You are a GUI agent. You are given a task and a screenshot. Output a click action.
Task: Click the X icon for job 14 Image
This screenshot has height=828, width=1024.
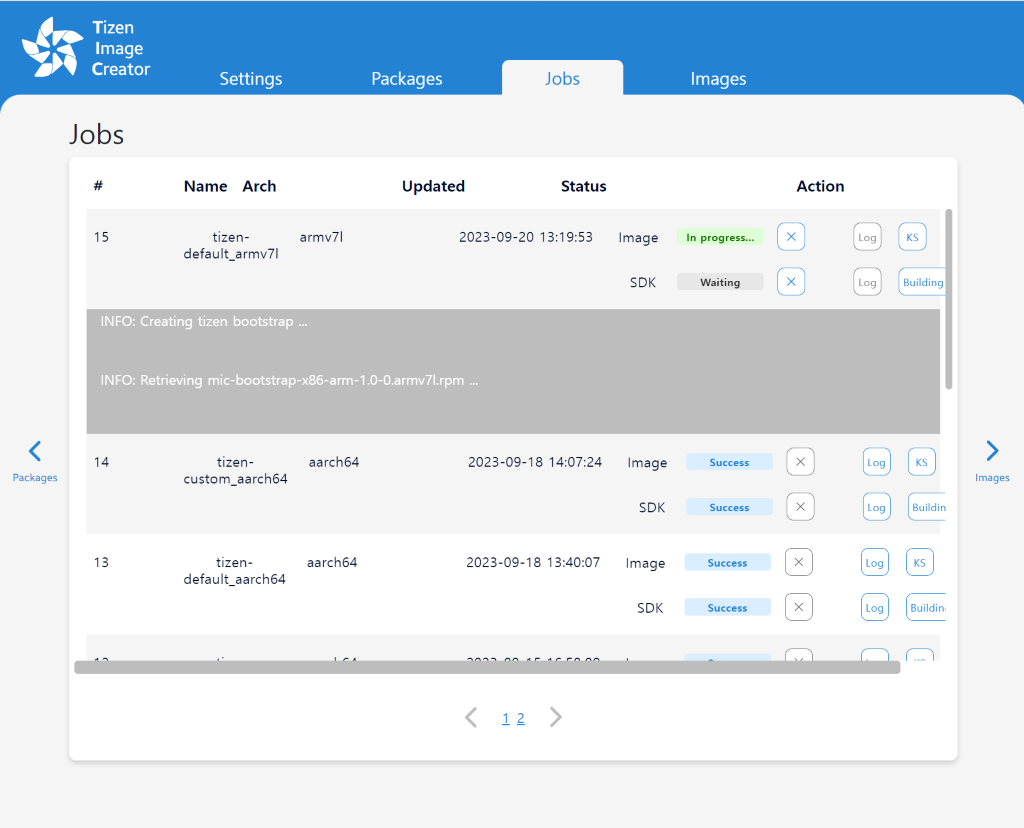800,462
